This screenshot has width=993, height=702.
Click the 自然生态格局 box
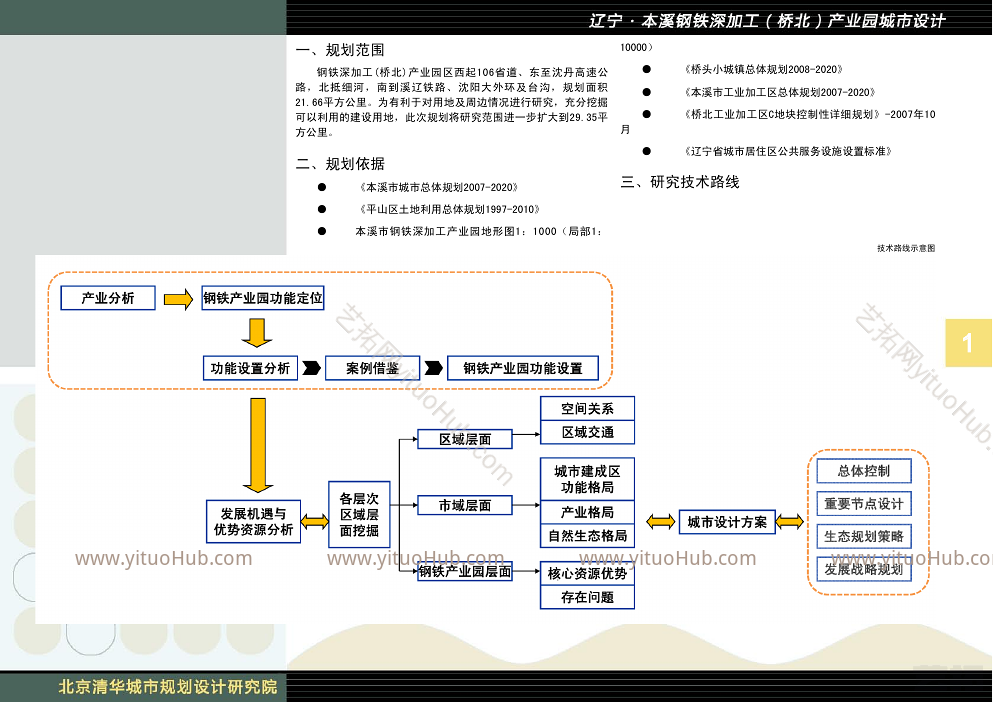[587, 536]
